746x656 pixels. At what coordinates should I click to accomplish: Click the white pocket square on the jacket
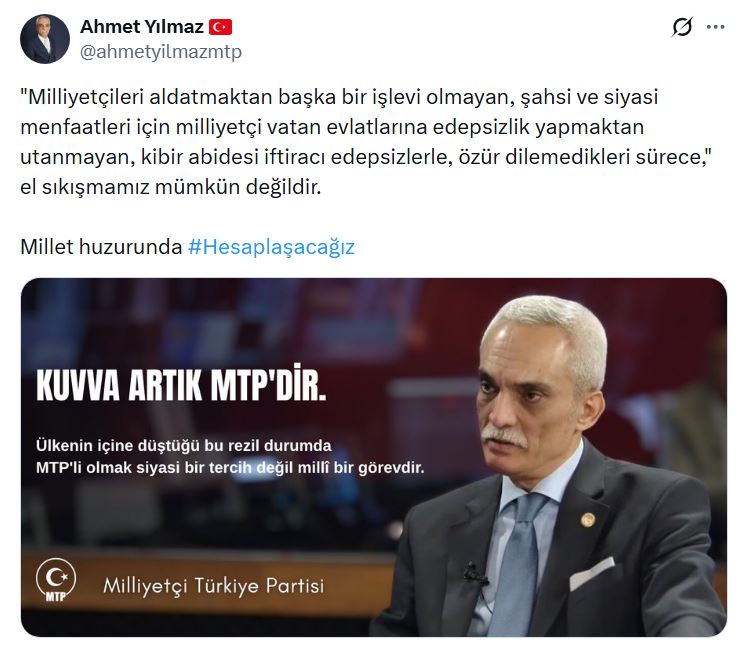[x=592, y=573]
